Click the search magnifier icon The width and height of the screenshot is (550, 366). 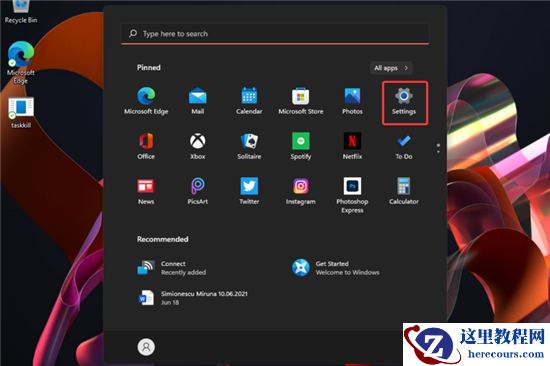tap(133, 33)
